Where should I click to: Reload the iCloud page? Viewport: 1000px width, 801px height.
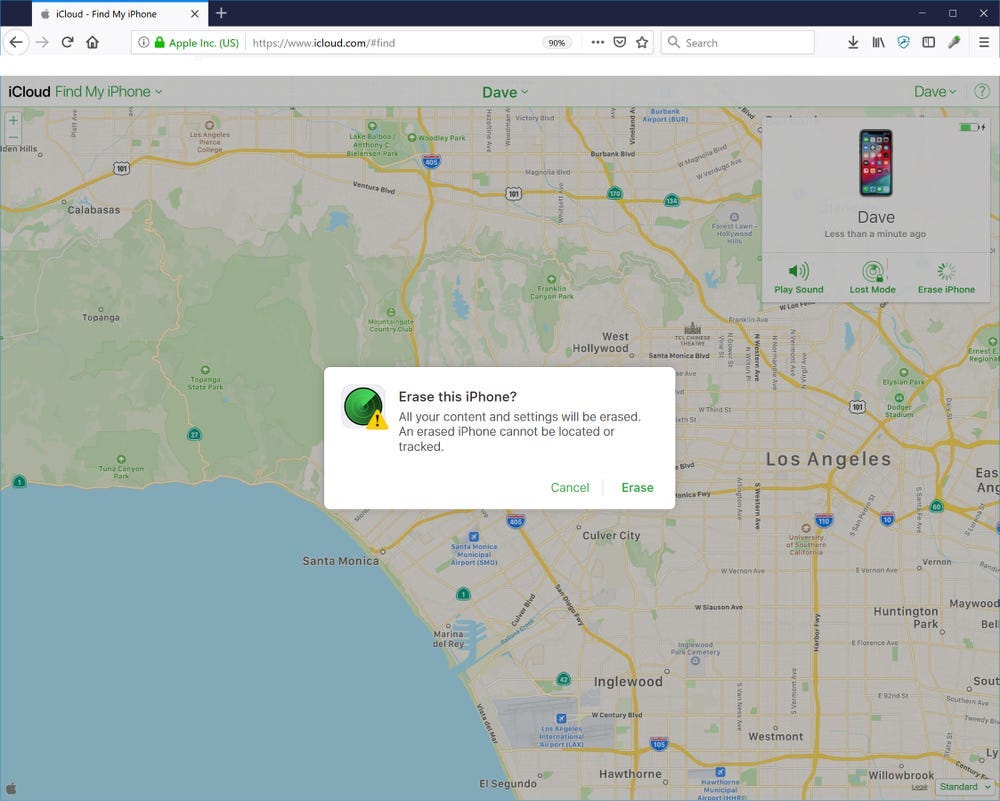point(67,43)
